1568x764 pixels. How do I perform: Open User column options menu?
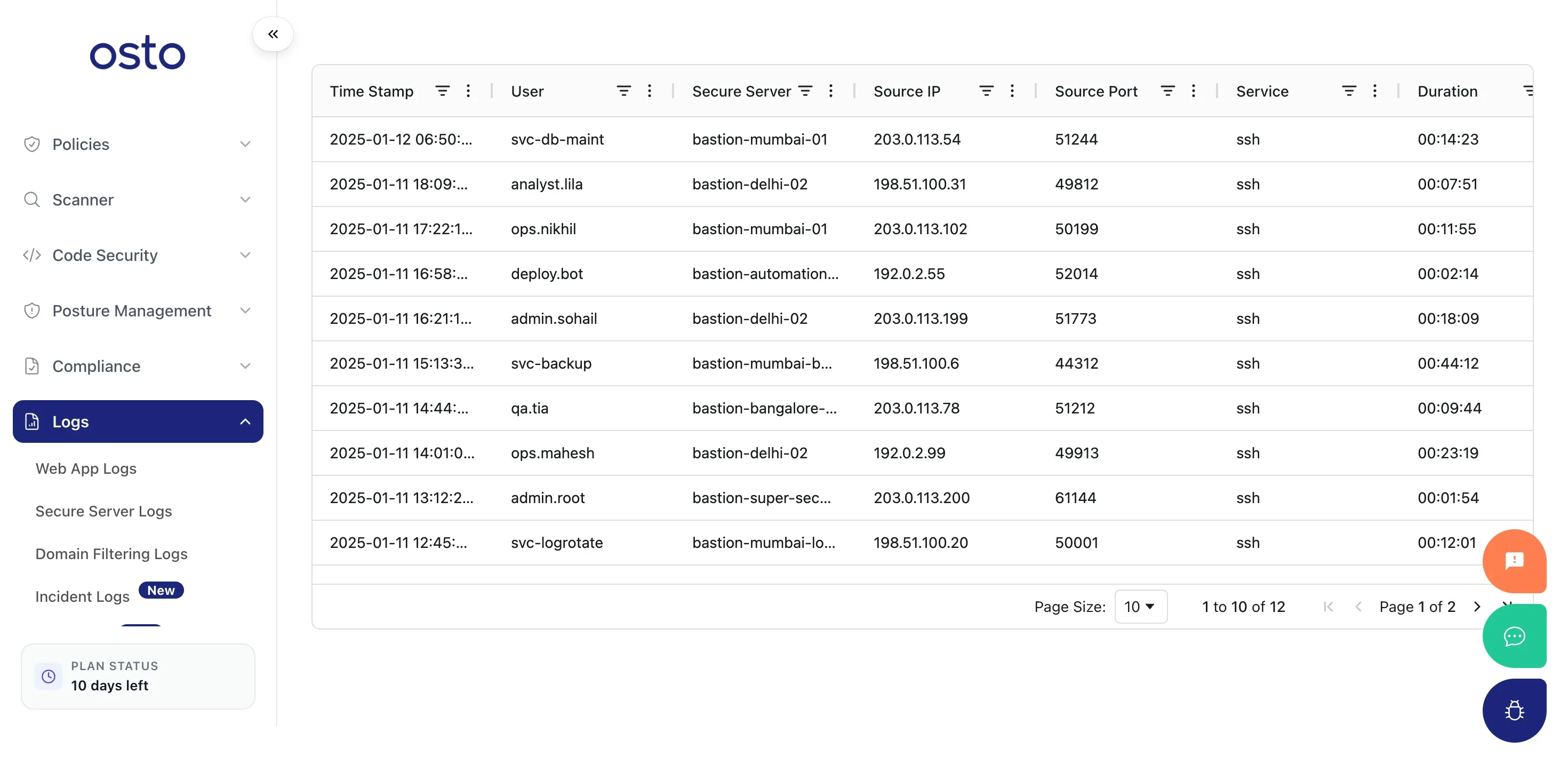(650, 91)
